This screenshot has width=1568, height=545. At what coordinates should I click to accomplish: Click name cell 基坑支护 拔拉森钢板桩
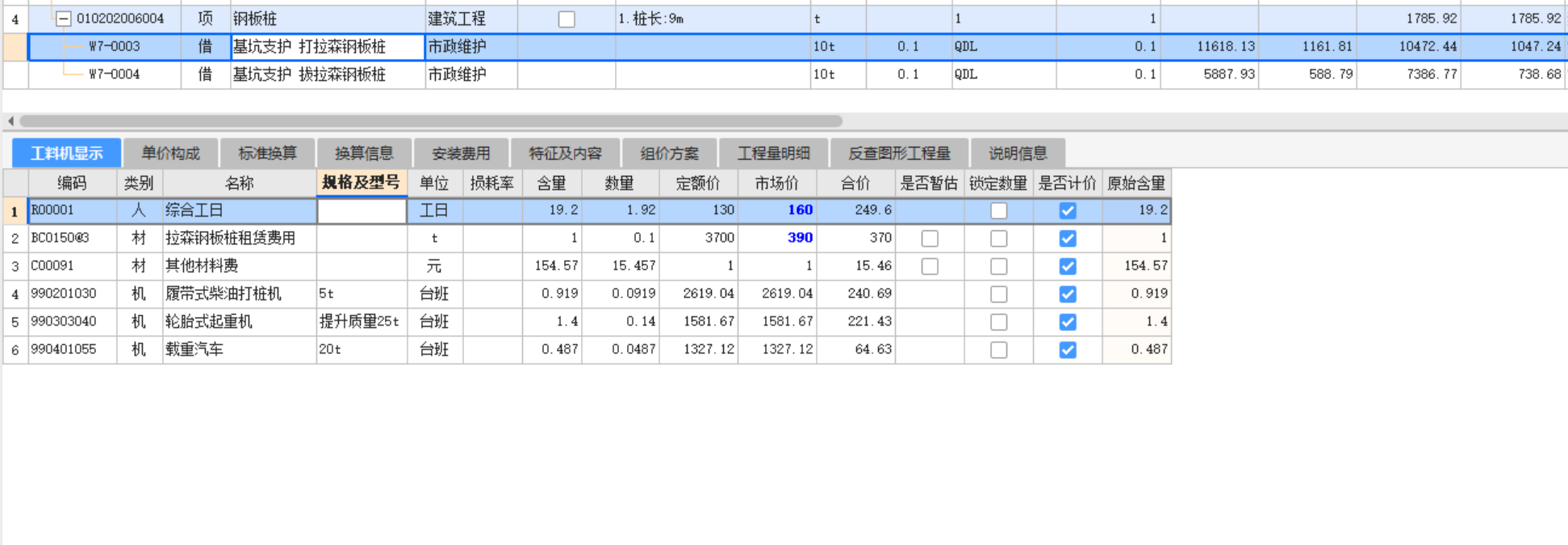coord(328,74)
